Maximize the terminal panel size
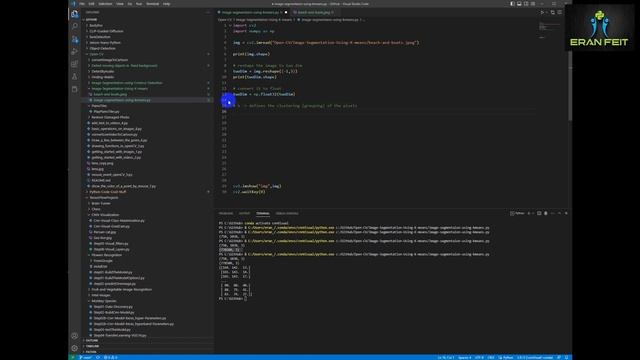This screenshot has height=360, width=640. coord(560,213)
